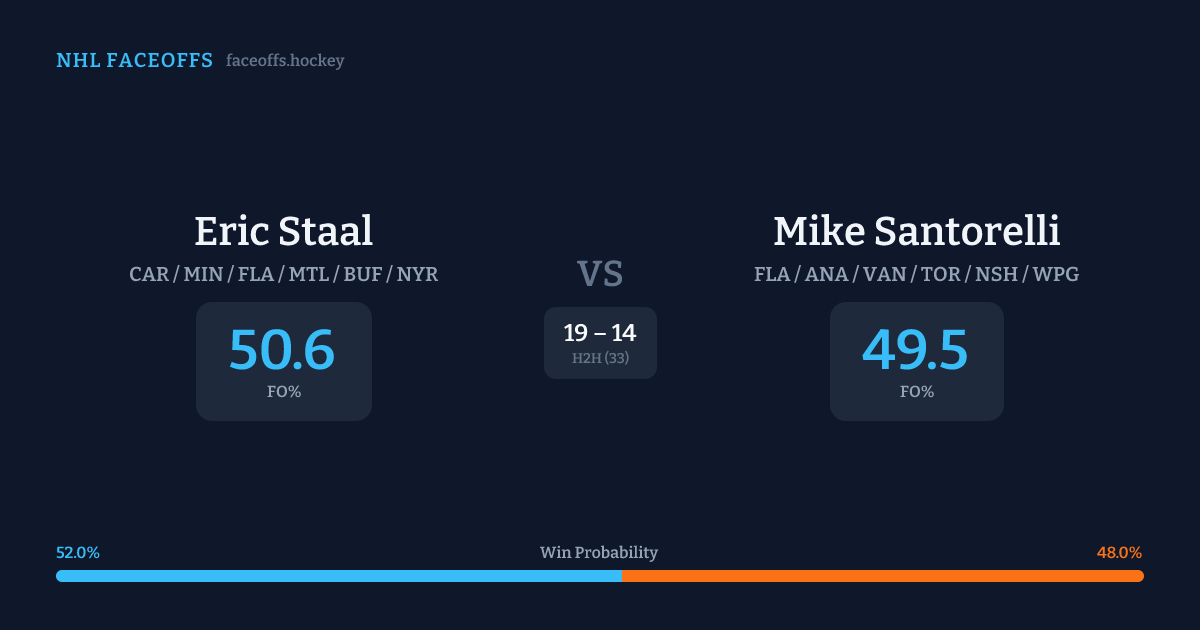The height and width of the screenshot is (630, 1200).
Task: Click the 19 – 14 head-to-head score
Action: point(600,333)
